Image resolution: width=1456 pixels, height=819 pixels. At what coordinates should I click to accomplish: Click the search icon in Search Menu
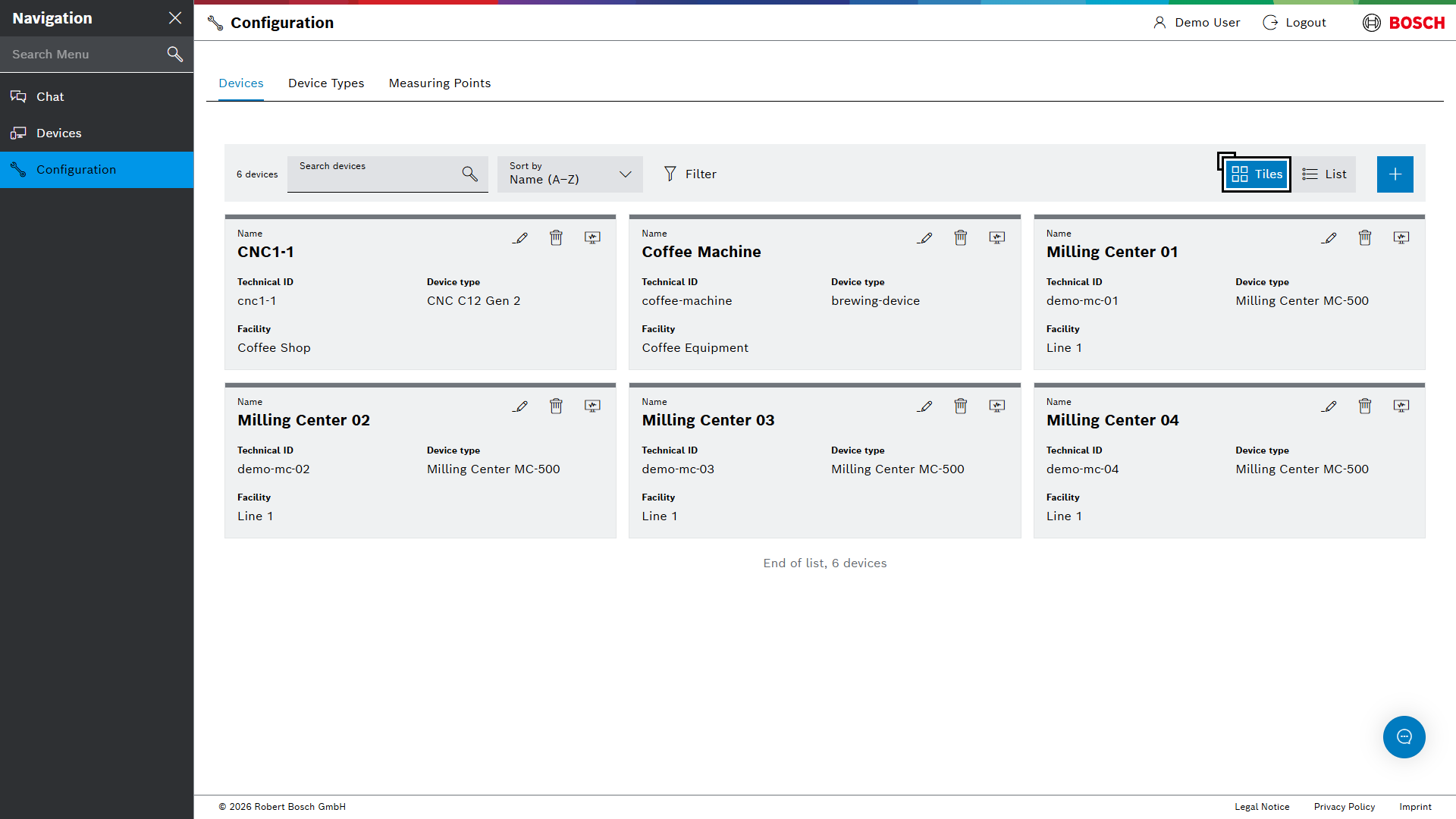point(175,54)
